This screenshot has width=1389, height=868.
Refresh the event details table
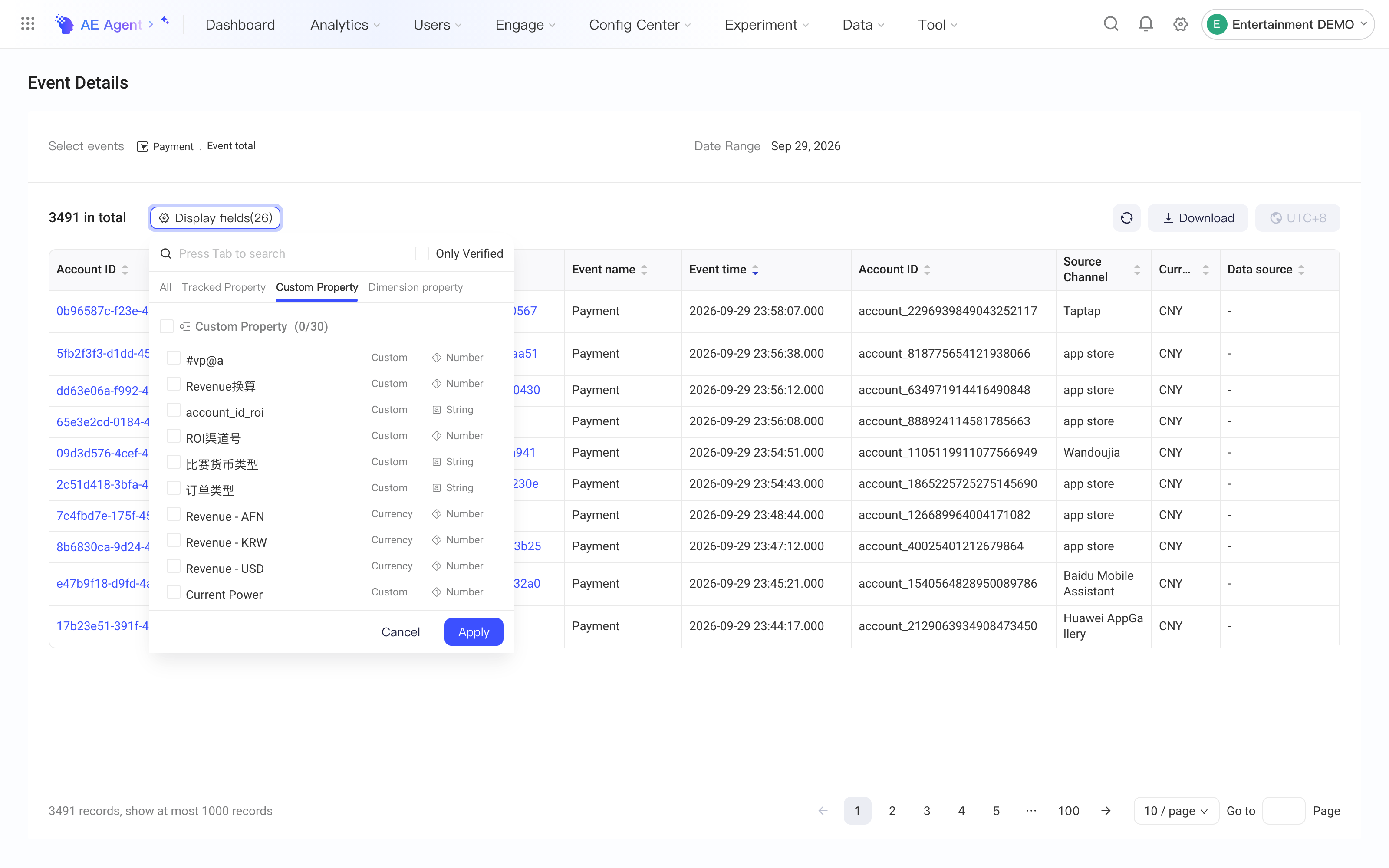[1127, 218]
